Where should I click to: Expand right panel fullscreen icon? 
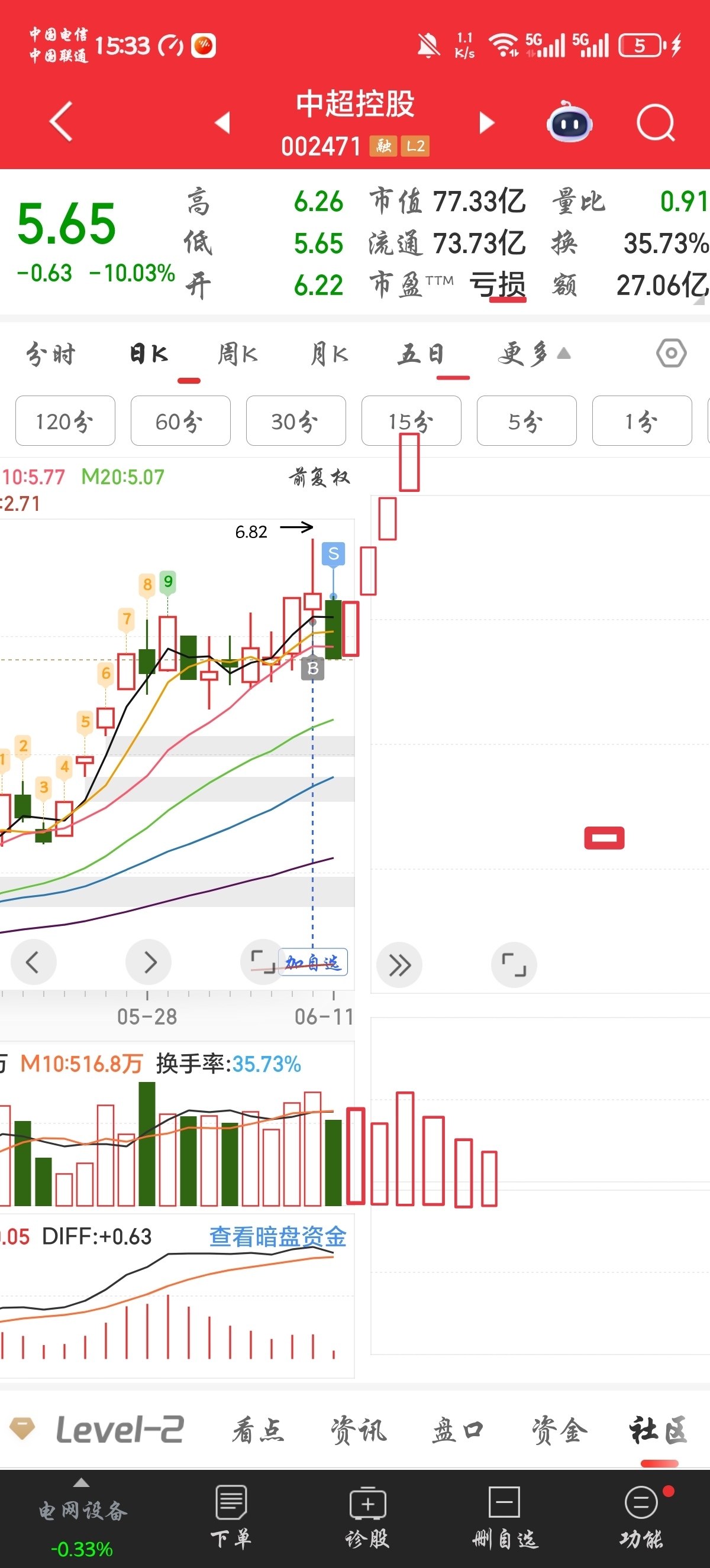point(514,966)
